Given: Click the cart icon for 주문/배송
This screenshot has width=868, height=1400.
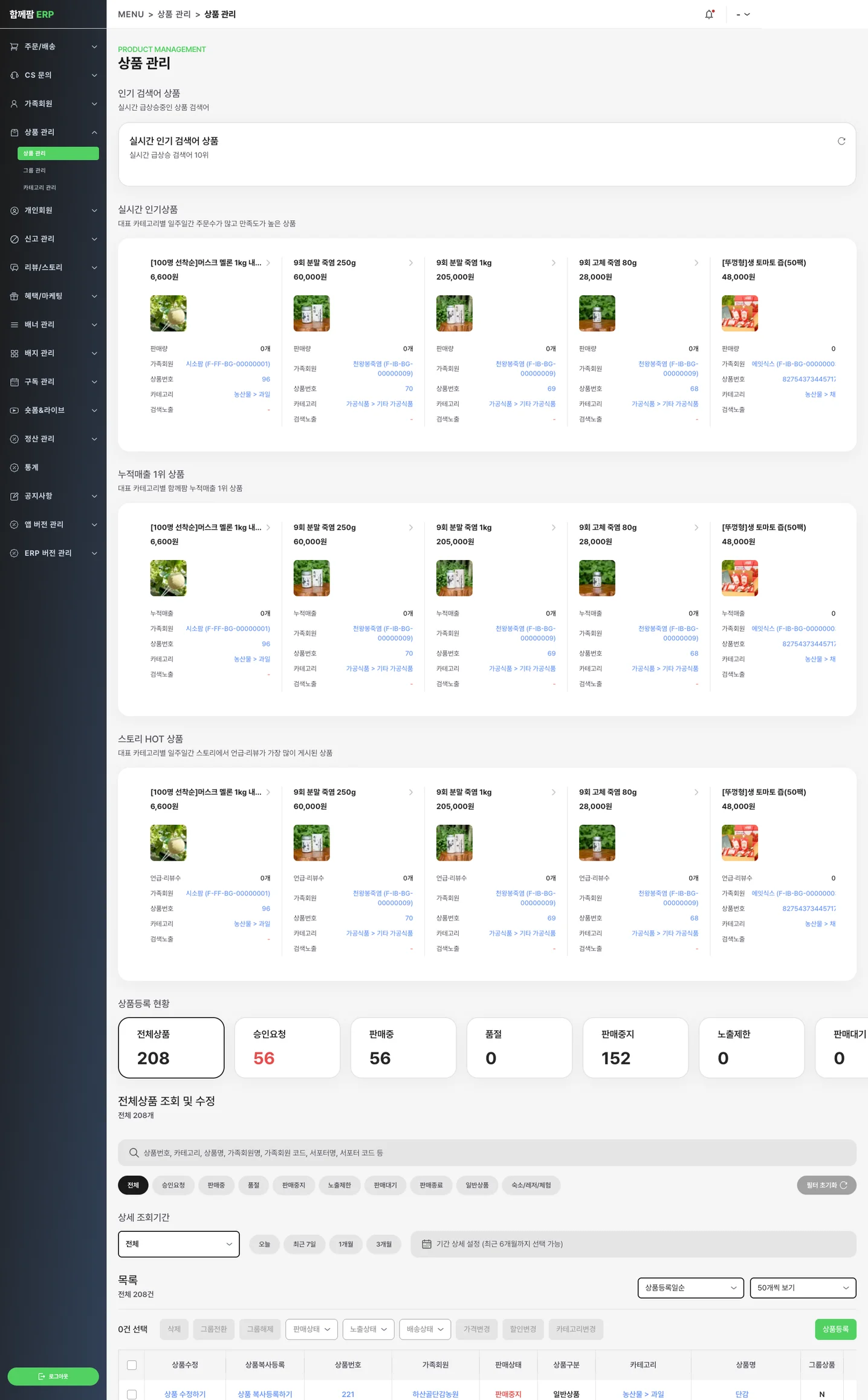Looking at the screenshot, I should (15, 47).
